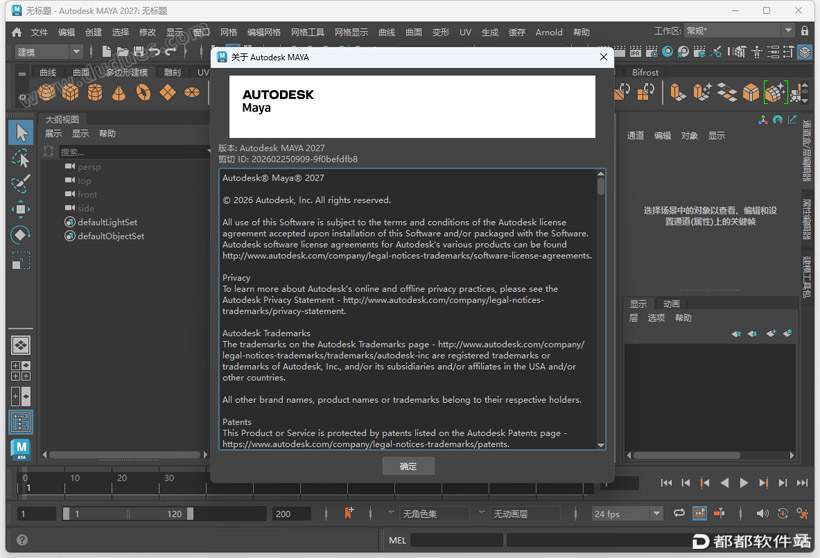820x558 pixels.
Task: Click the Home icon in menu bar
Action: point(17,32)
